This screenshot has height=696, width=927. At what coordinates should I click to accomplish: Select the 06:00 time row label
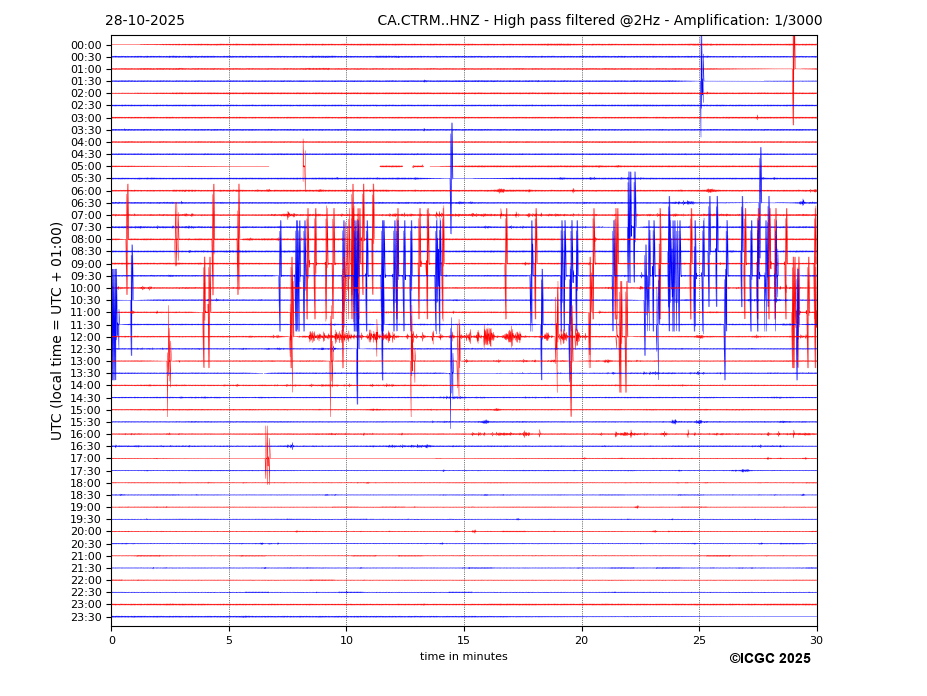[x=86, y=191]
